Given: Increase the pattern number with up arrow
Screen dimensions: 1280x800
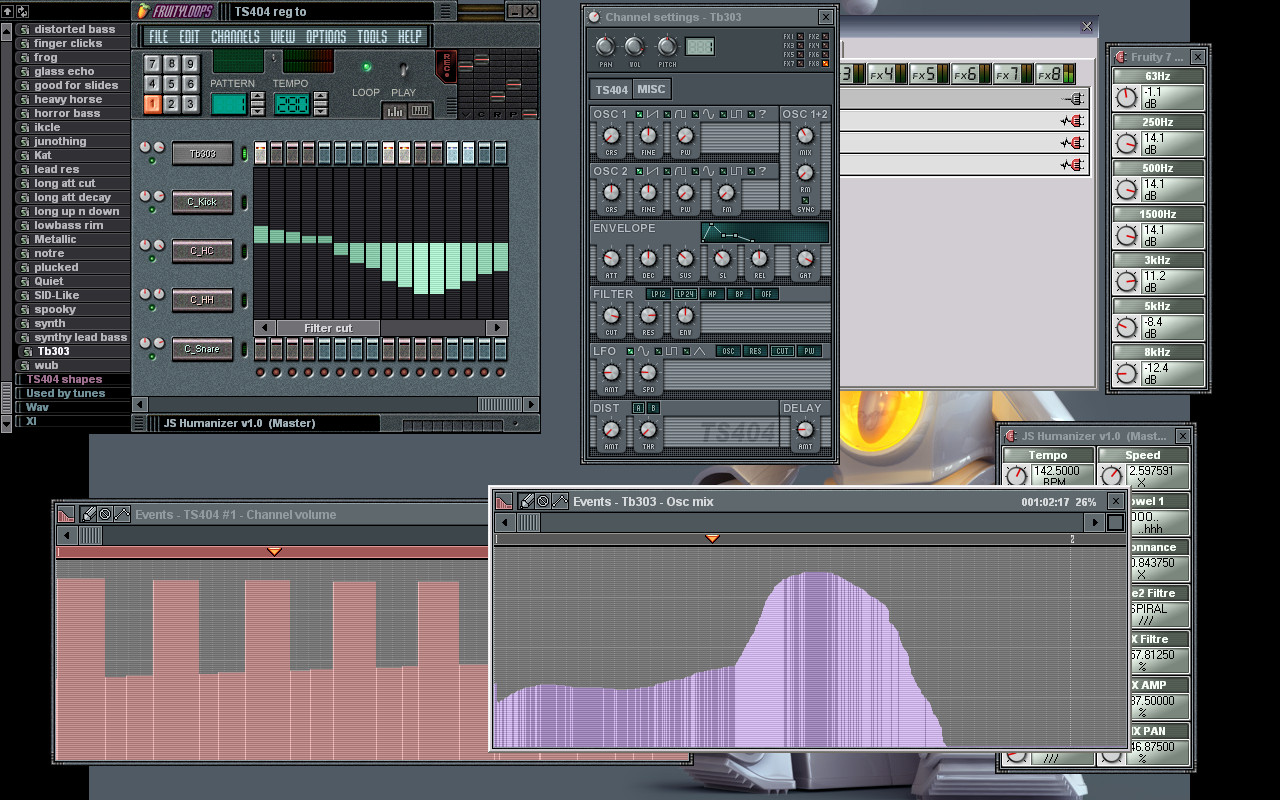Looking at the screenshot, I should coord(257,98).
